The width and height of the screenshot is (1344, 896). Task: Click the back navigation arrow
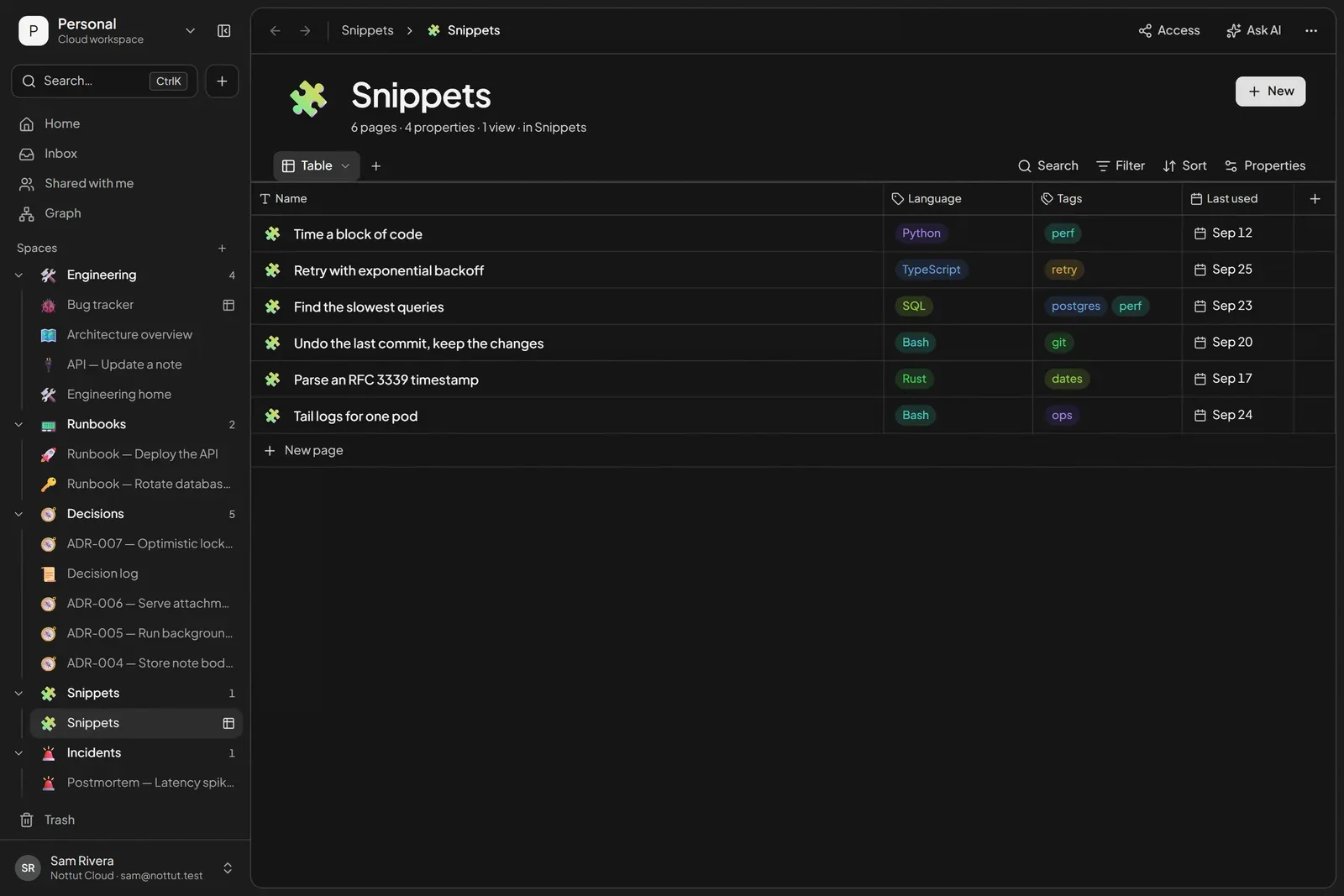coord(275,31)
